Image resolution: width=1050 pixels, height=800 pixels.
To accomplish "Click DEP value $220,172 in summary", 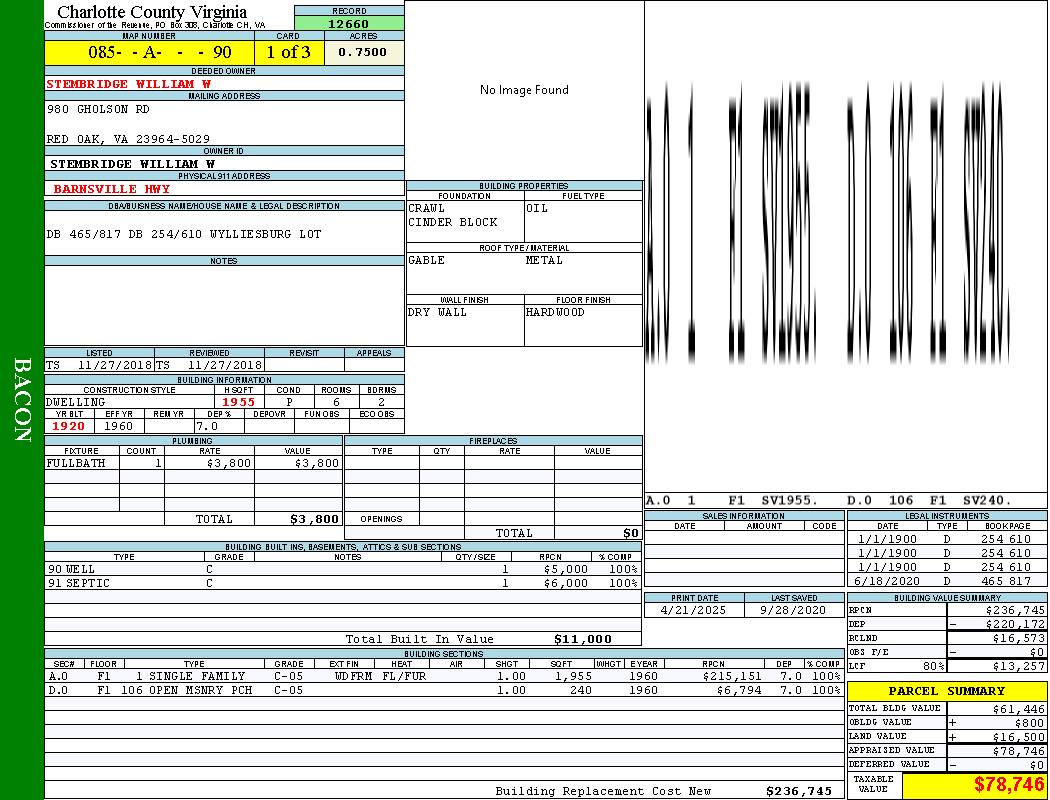I will [x=1015, y=624].
